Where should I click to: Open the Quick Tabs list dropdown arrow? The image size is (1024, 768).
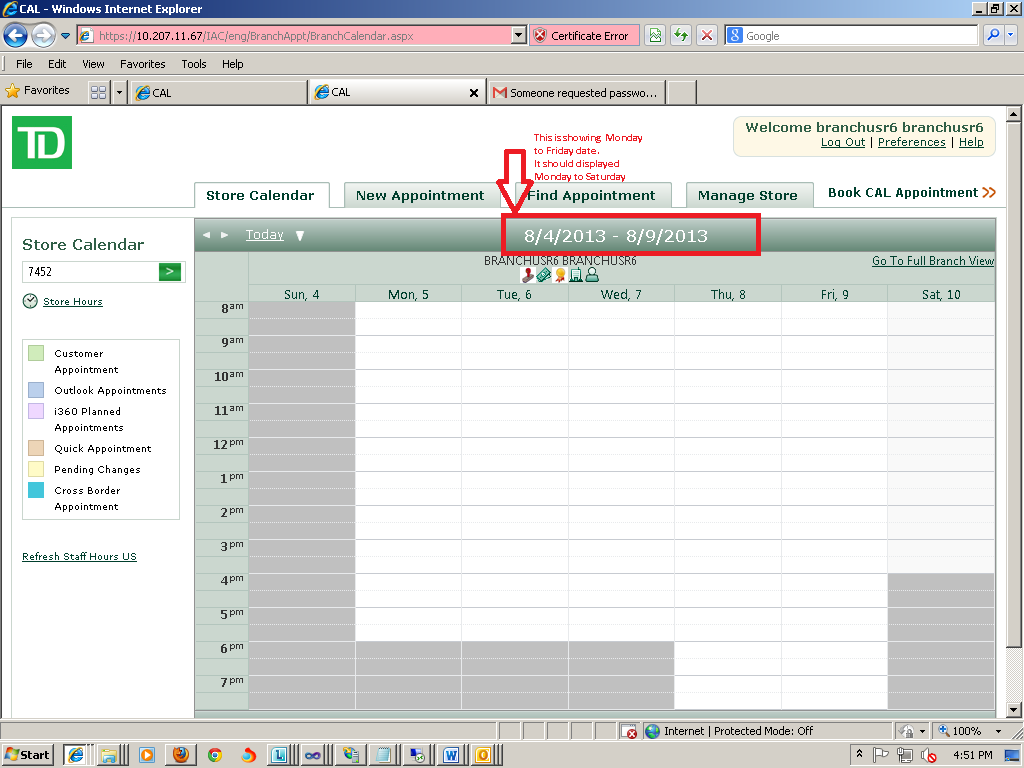tap(119, 93)
